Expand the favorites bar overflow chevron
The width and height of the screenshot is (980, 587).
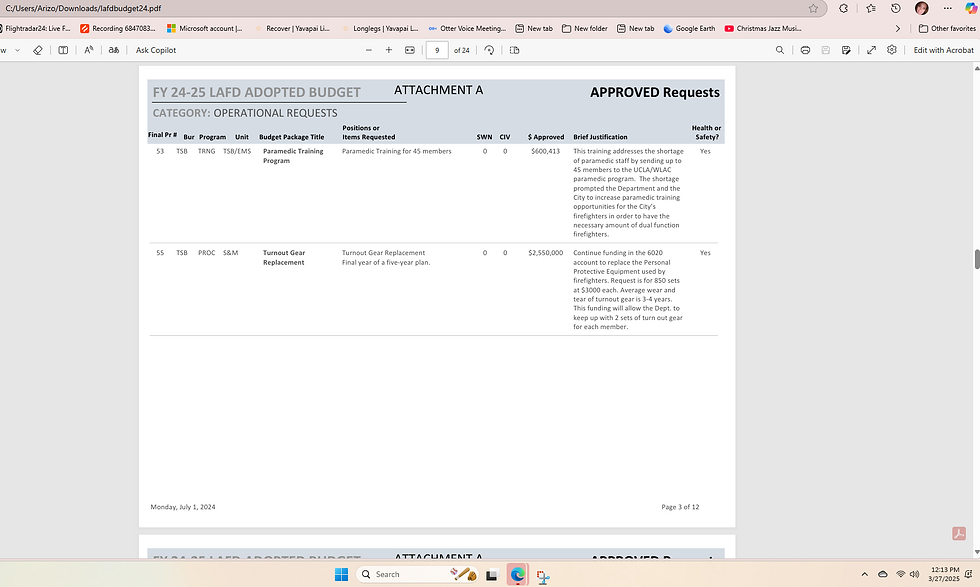[x=898, y=28]
